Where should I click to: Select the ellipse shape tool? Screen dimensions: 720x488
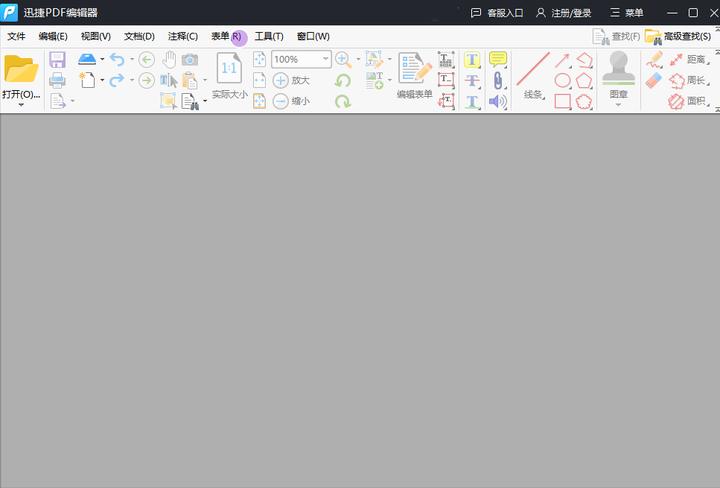[x=563, y=81]
